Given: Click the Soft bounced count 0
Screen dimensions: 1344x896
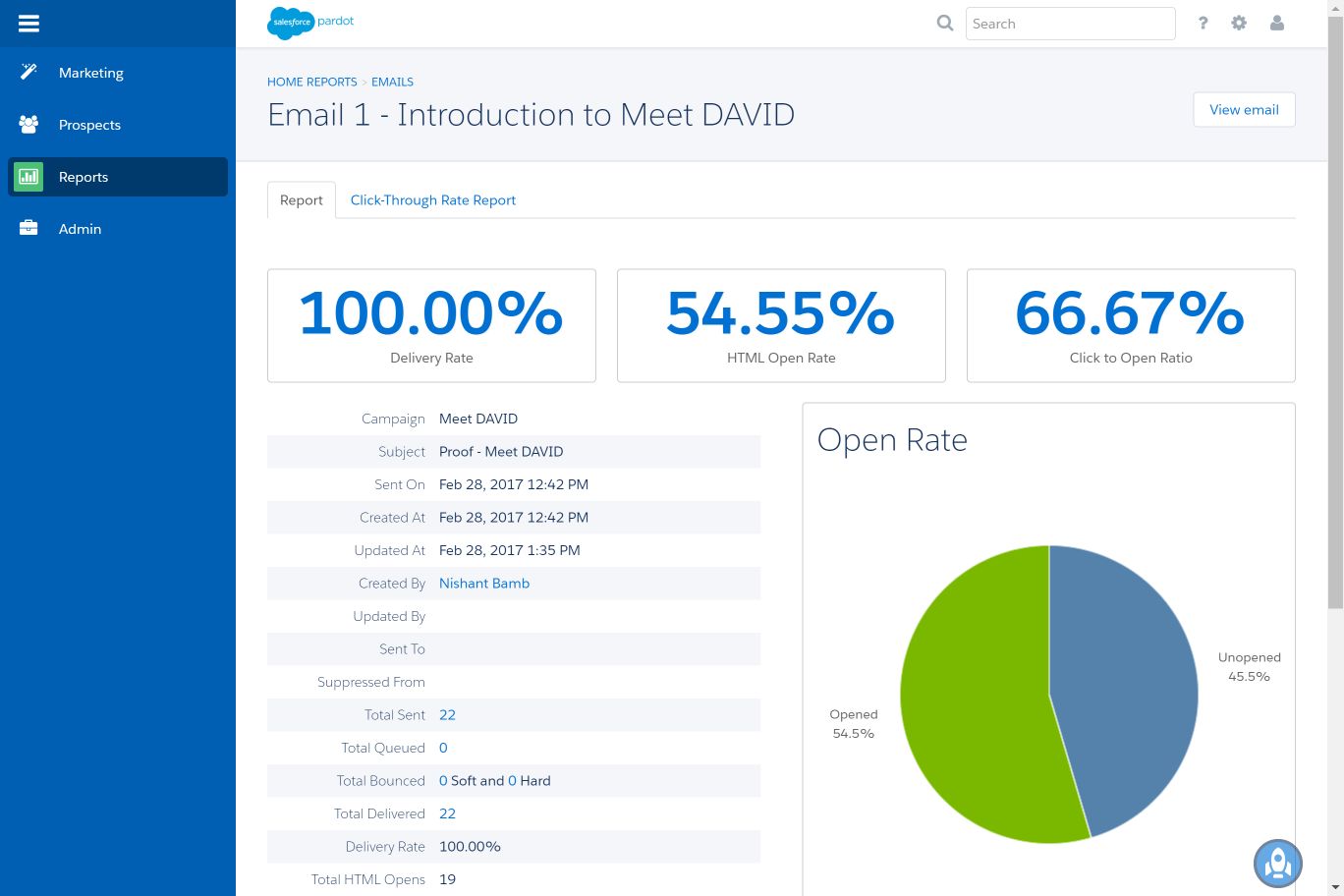Looking at the screenshot, I should coord(443,780).
